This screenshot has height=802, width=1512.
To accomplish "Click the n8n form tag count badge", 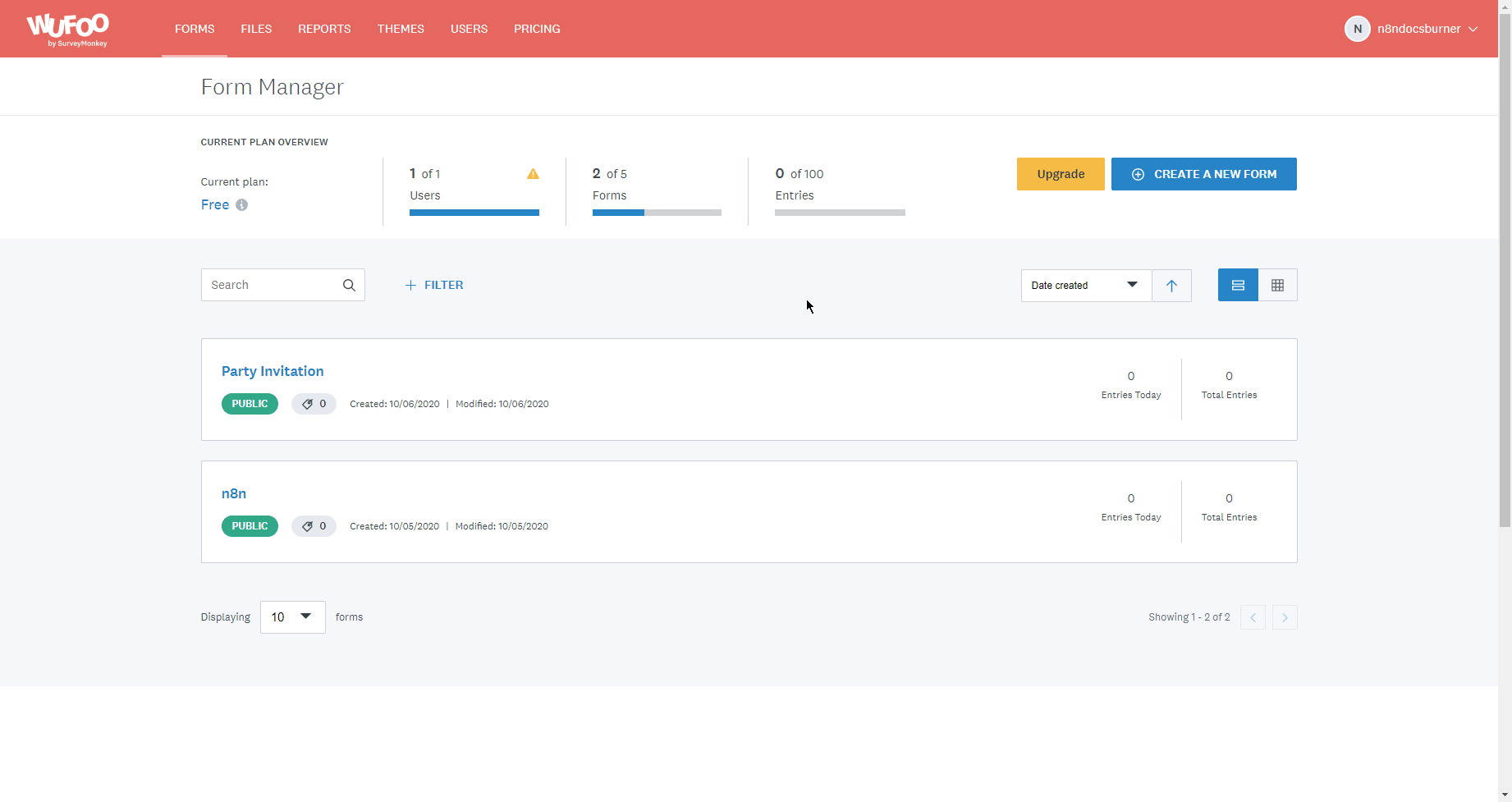I will pyautogui.click(x=314, y=526).
